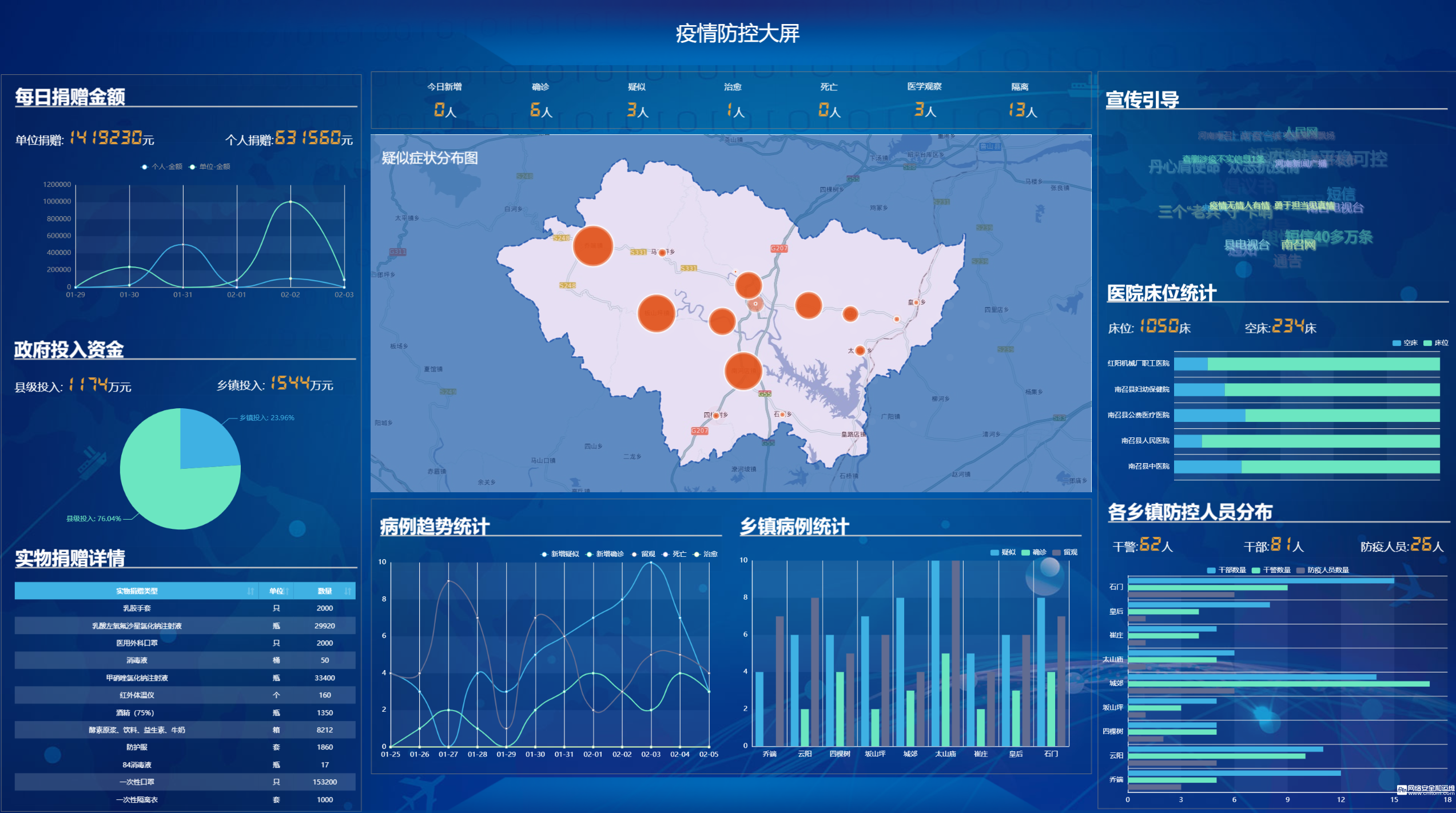Click the map marker beside 四棵树乡 label
The image size is (1456, 813).
coord(715,416)
